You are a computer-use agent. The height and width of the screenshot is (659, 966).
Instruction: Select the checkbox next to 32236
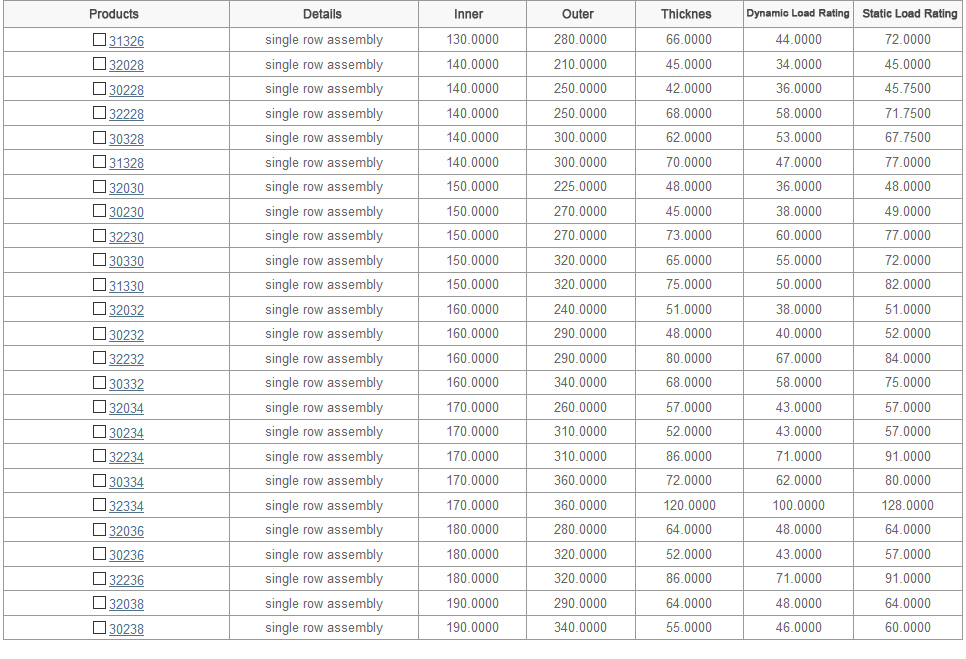tap(99, 579)
